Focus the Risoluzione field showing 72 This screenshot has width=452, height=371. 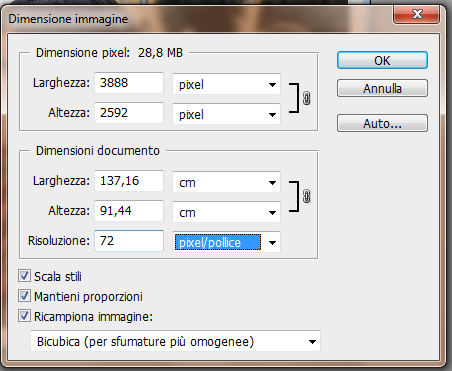[129, 241]
